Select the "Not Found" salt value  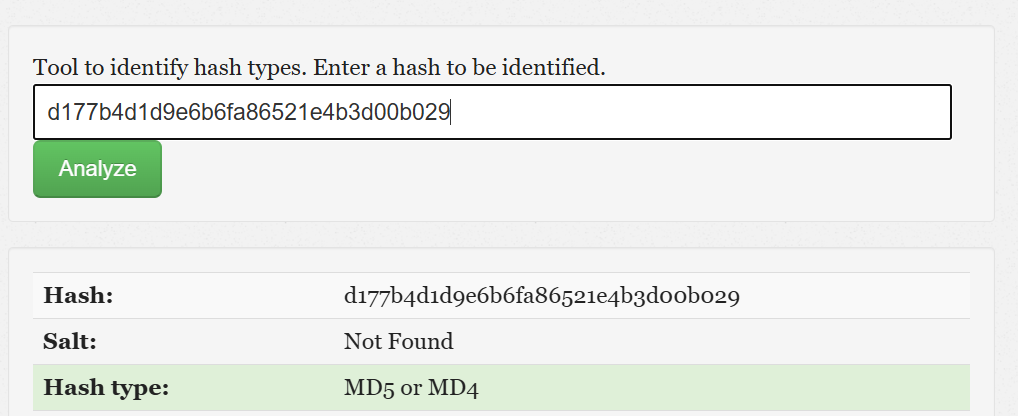[398, 341]
